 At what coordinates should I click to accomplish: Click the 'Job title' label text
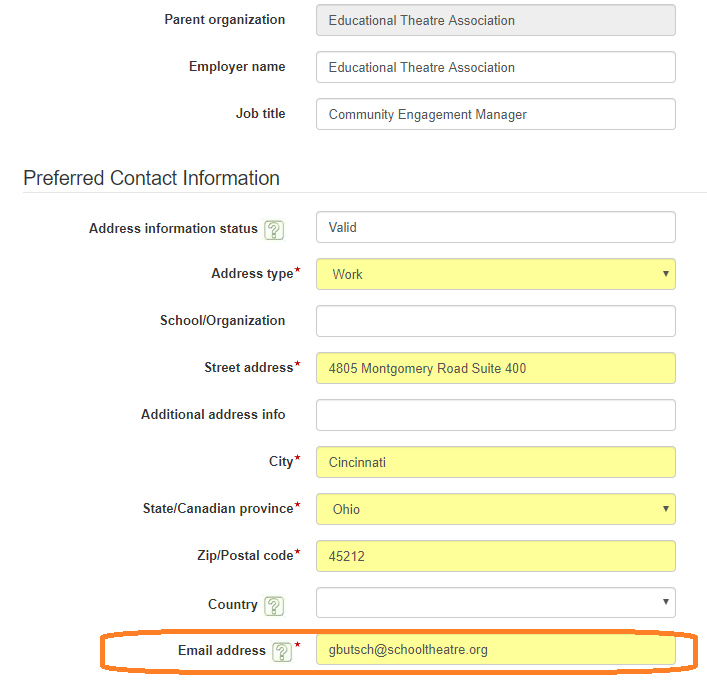point(260,114)
